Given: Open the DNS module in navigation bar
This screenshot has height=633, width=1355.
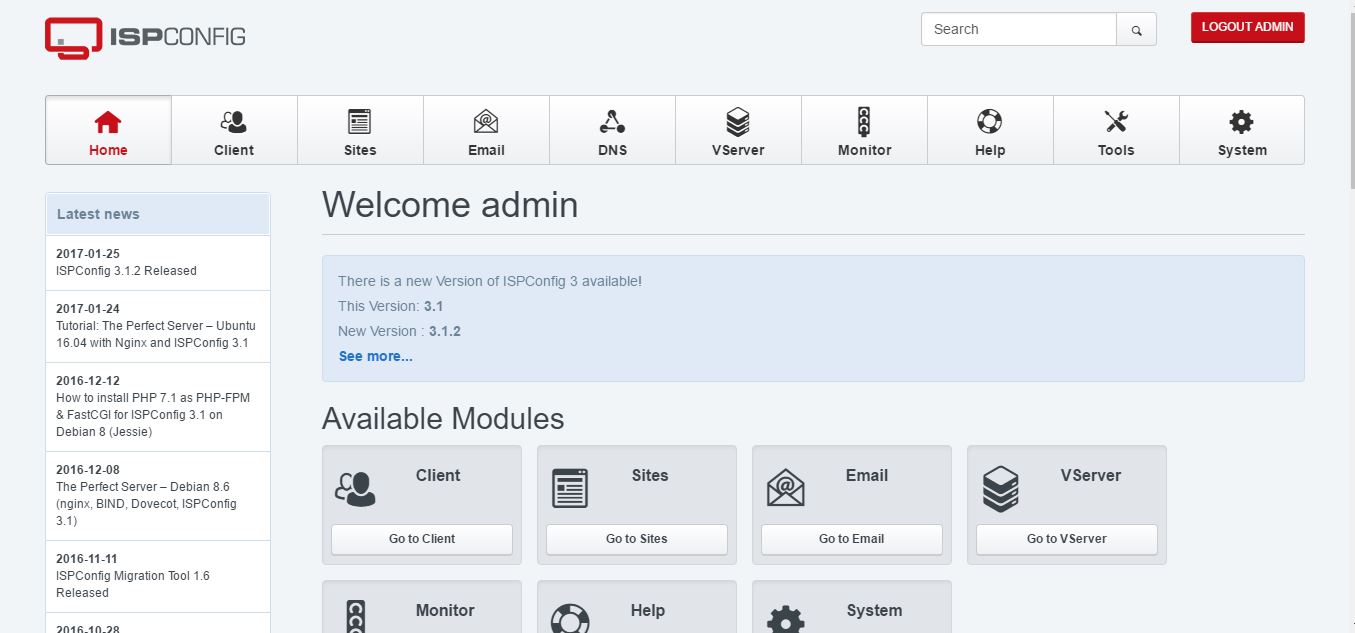Looking at the screenshot, I should [x=612, y=130].
